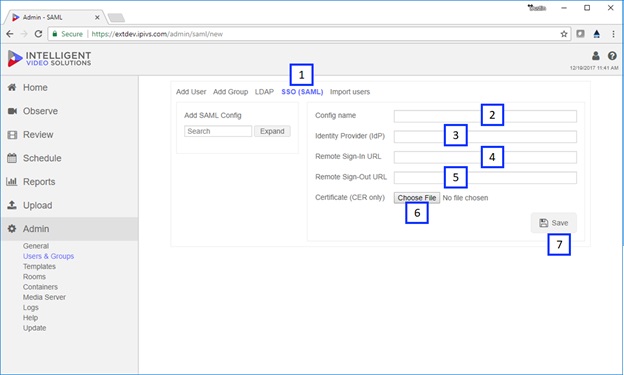This screenshot has height=375, width=624.
Task: Open the Containers admin link
Action: pos(40,287)
